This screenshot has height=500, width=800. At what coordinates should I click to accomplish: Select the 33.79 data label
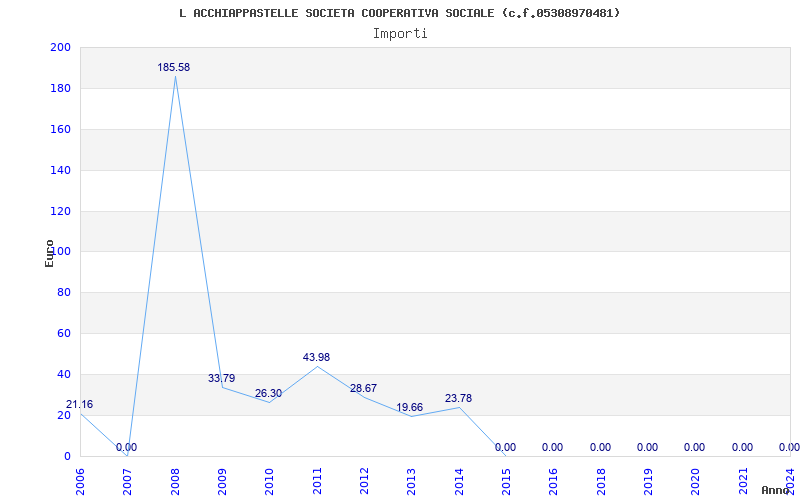coord(221,379)
